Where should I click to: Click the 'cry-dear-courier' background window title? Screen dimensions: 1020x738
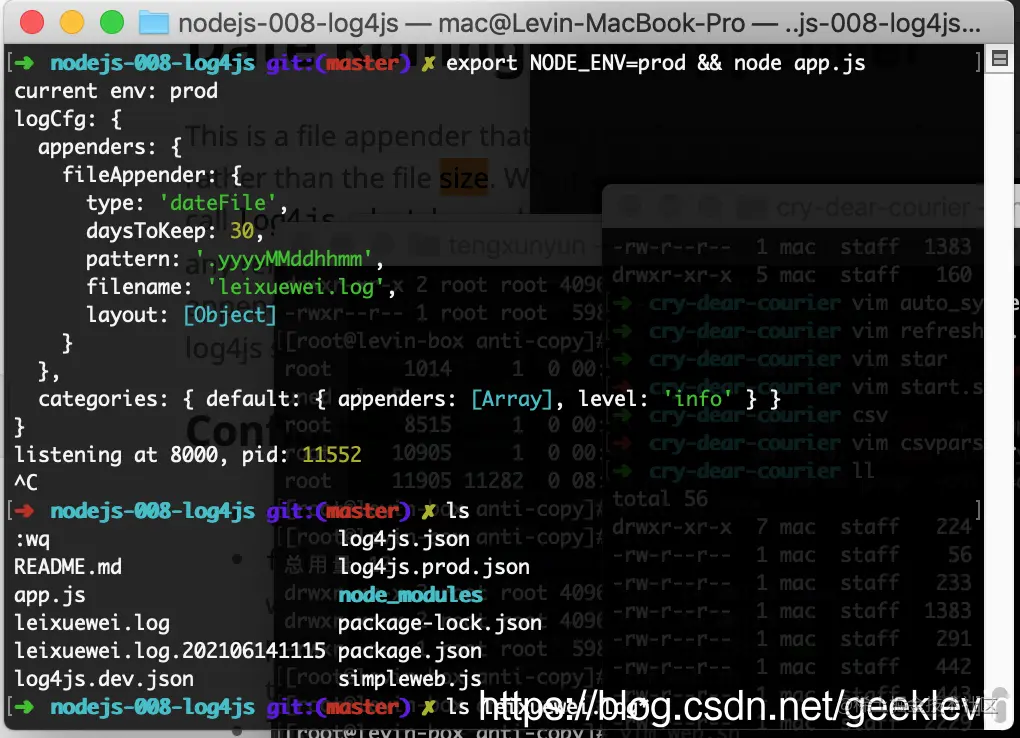point(872,209)
